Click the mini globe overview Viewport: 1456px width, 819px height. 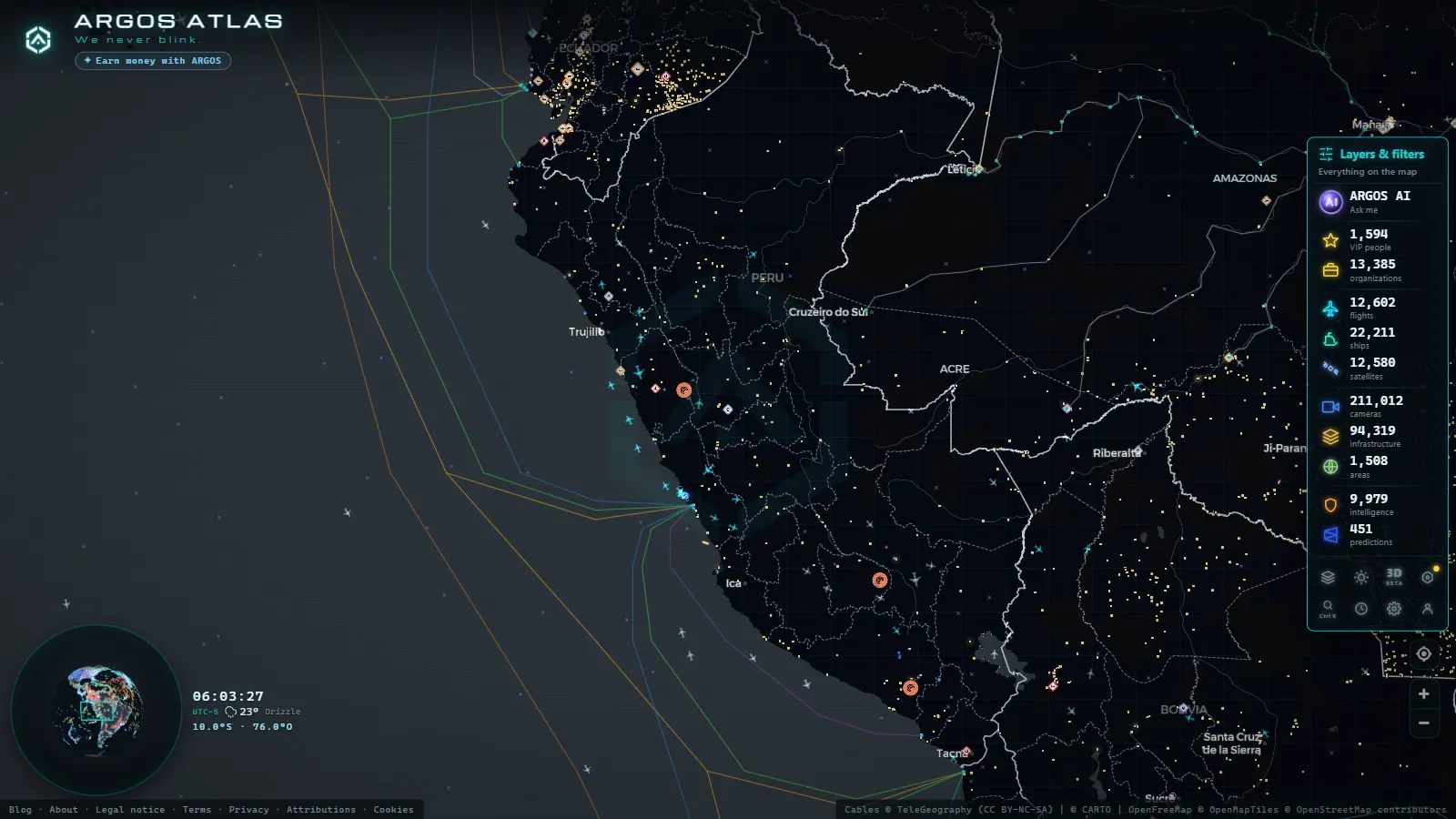(x=96, y=710)
